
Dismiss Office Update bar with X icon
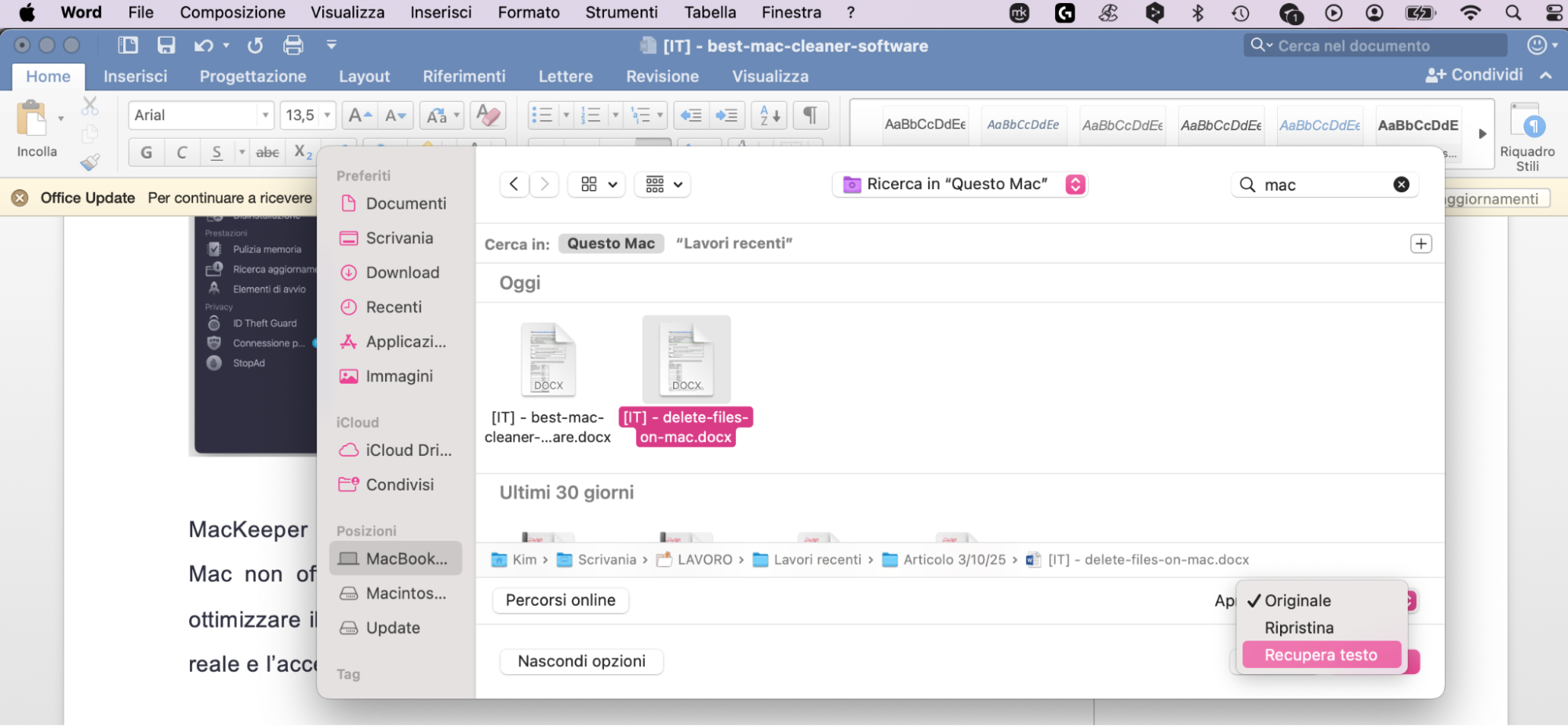(x=20, y=198)
